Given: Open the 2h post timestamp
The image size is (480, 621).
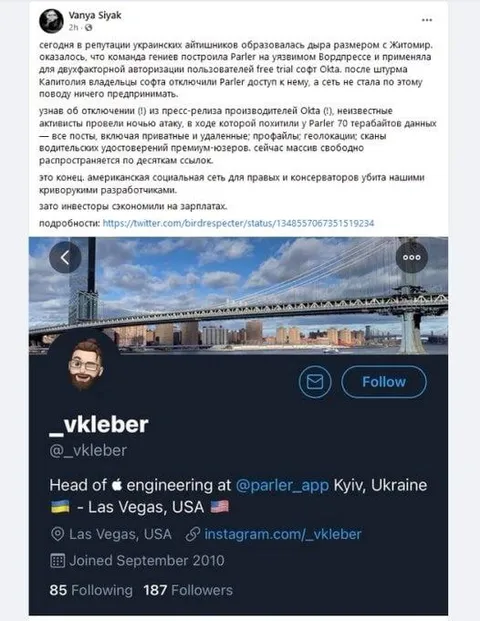Looking at the screenshot, I should click(73, 28).
